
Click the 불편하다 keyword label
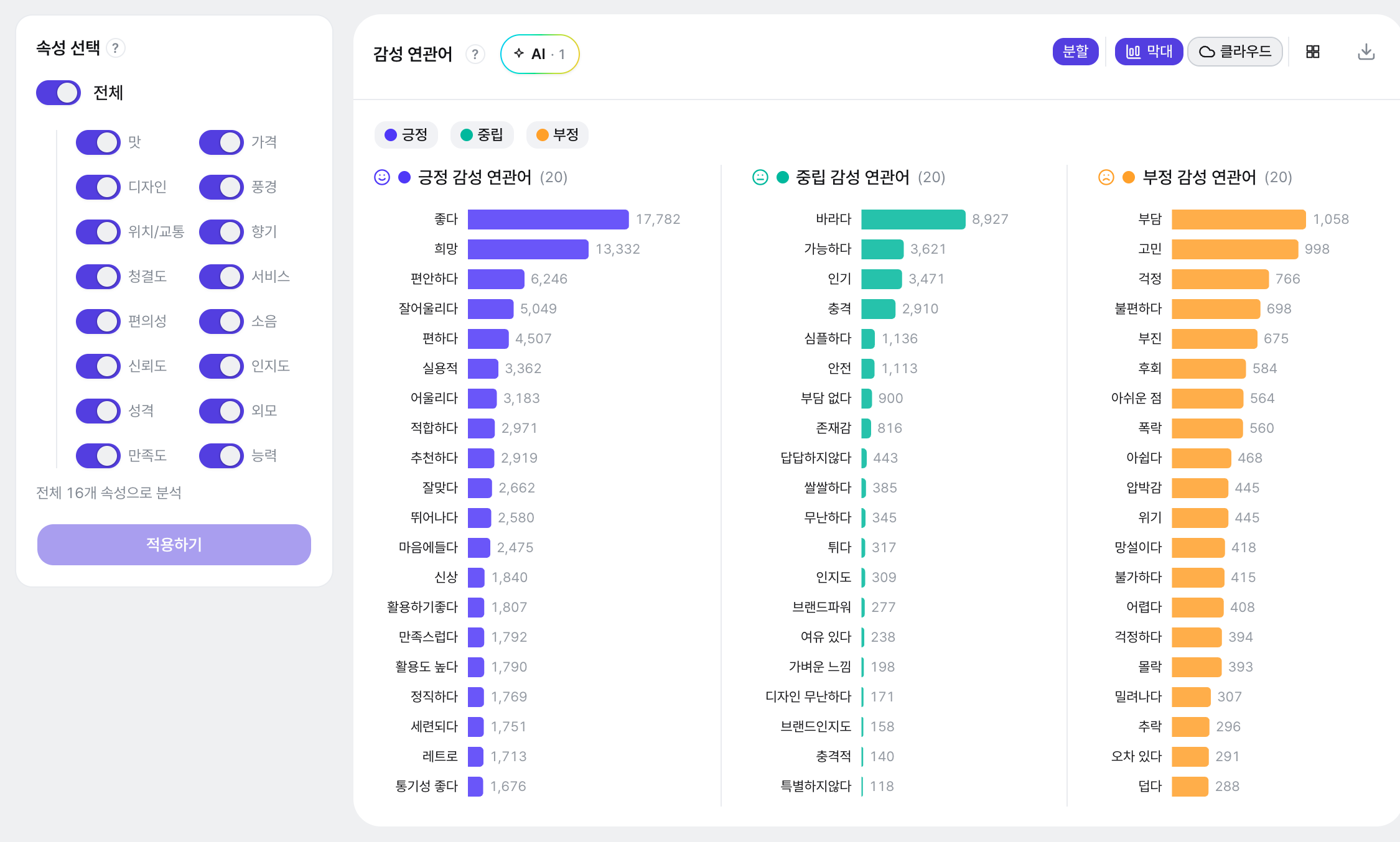coord(1138,309)
